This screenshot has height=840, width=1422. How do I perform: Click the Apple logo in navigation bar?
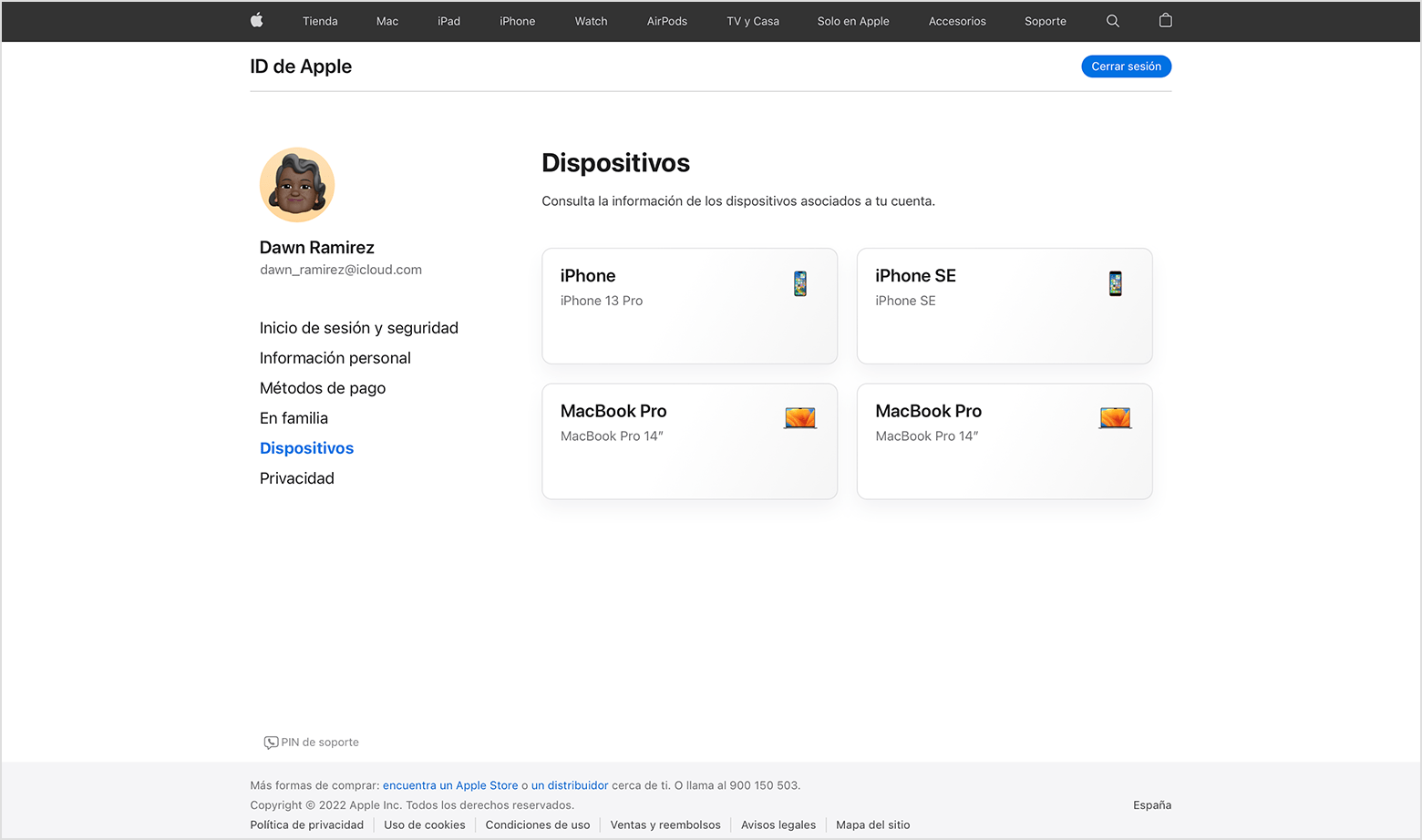pos(257,20)
